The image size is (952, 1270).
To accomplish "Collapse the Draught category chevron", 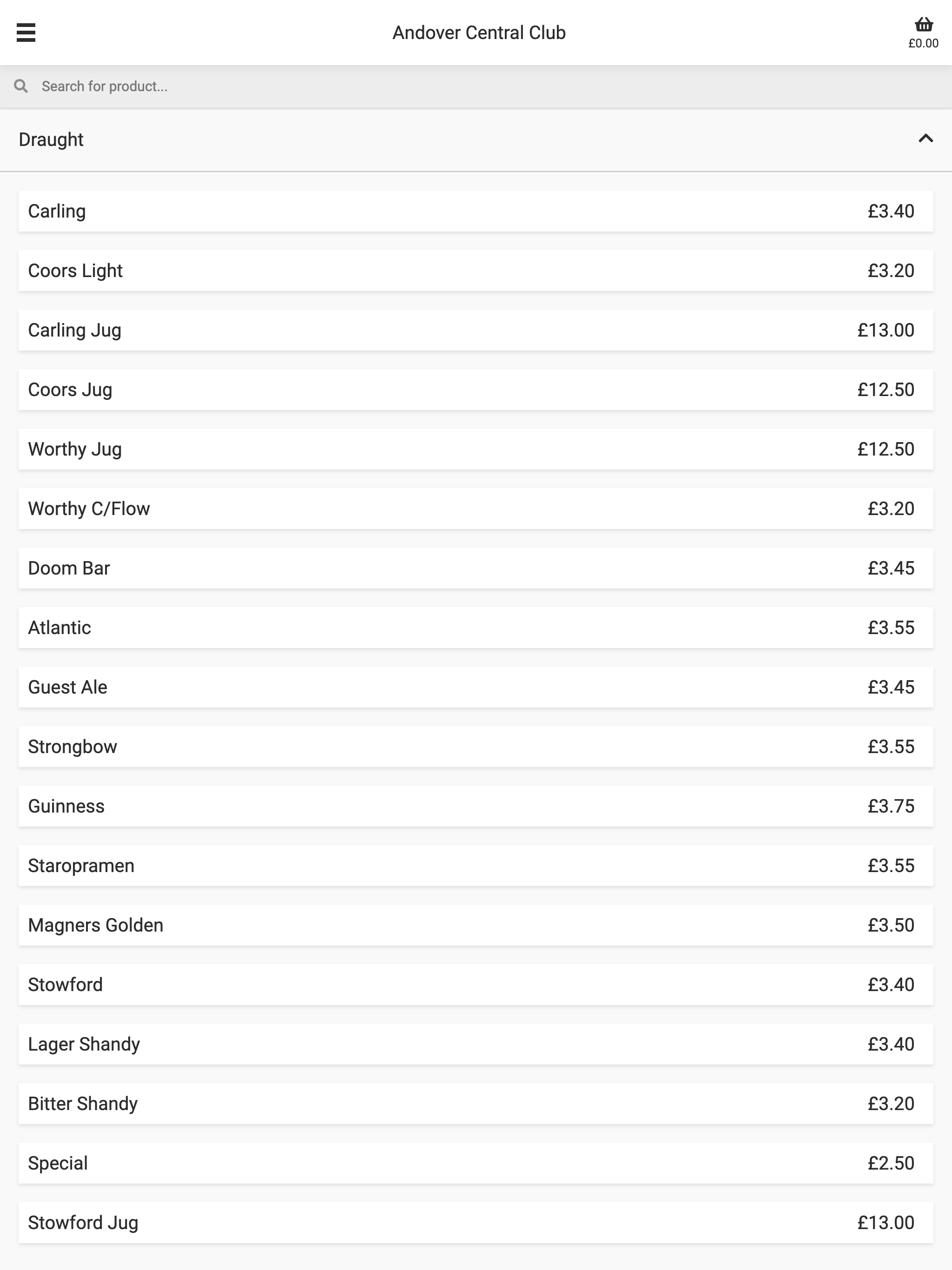I will coord(926,139).
